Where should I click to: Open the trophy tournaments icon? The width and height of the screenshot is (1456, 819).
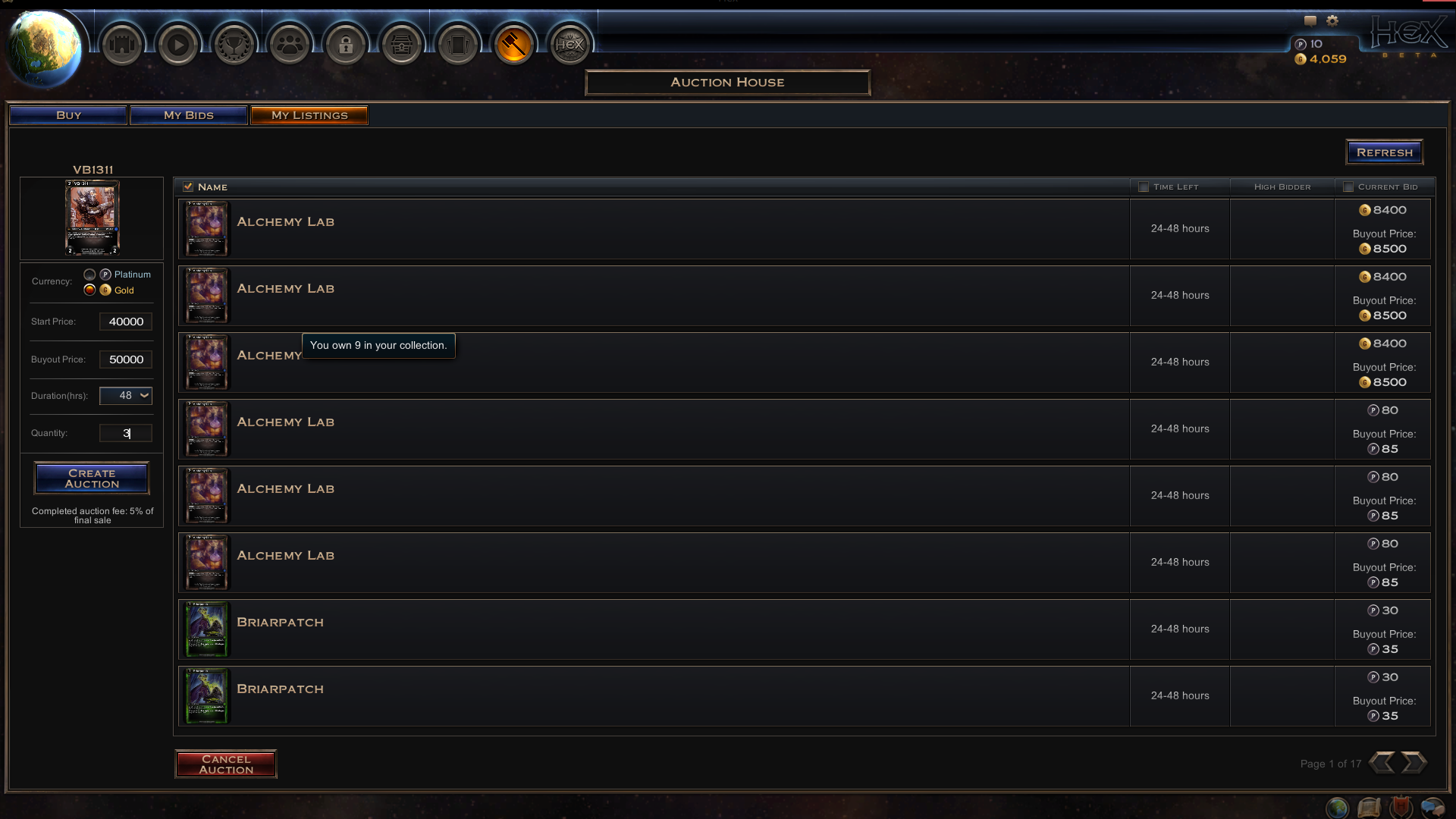point(234,45)
